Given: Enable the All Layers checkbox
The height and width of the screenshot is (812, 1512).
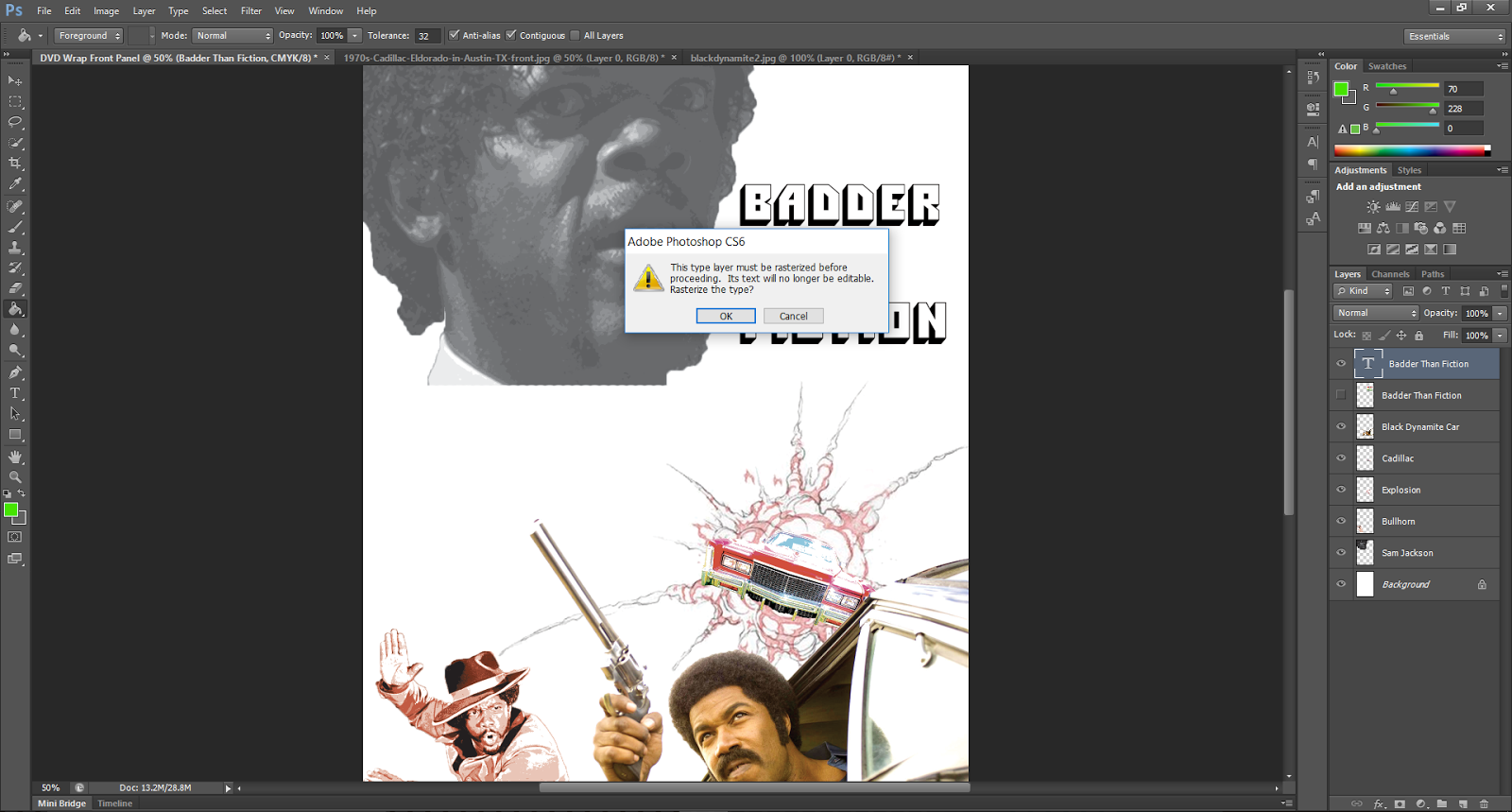Looking at the screenshot, I should [x=575, y=35].
